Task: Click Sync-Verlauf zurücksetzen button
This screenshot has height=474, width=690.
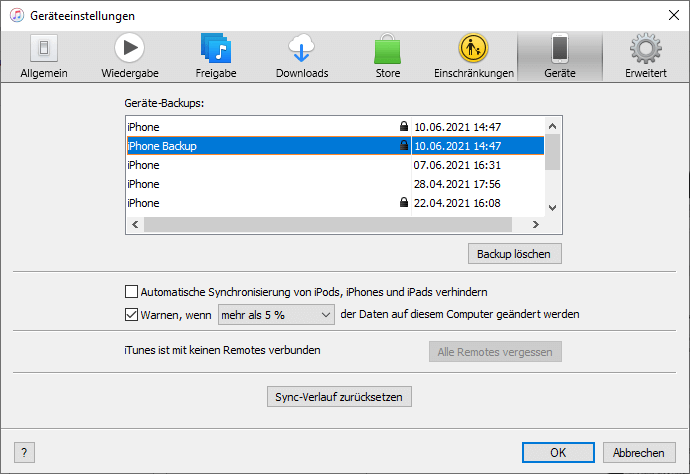Action: (x=339, y=397)
